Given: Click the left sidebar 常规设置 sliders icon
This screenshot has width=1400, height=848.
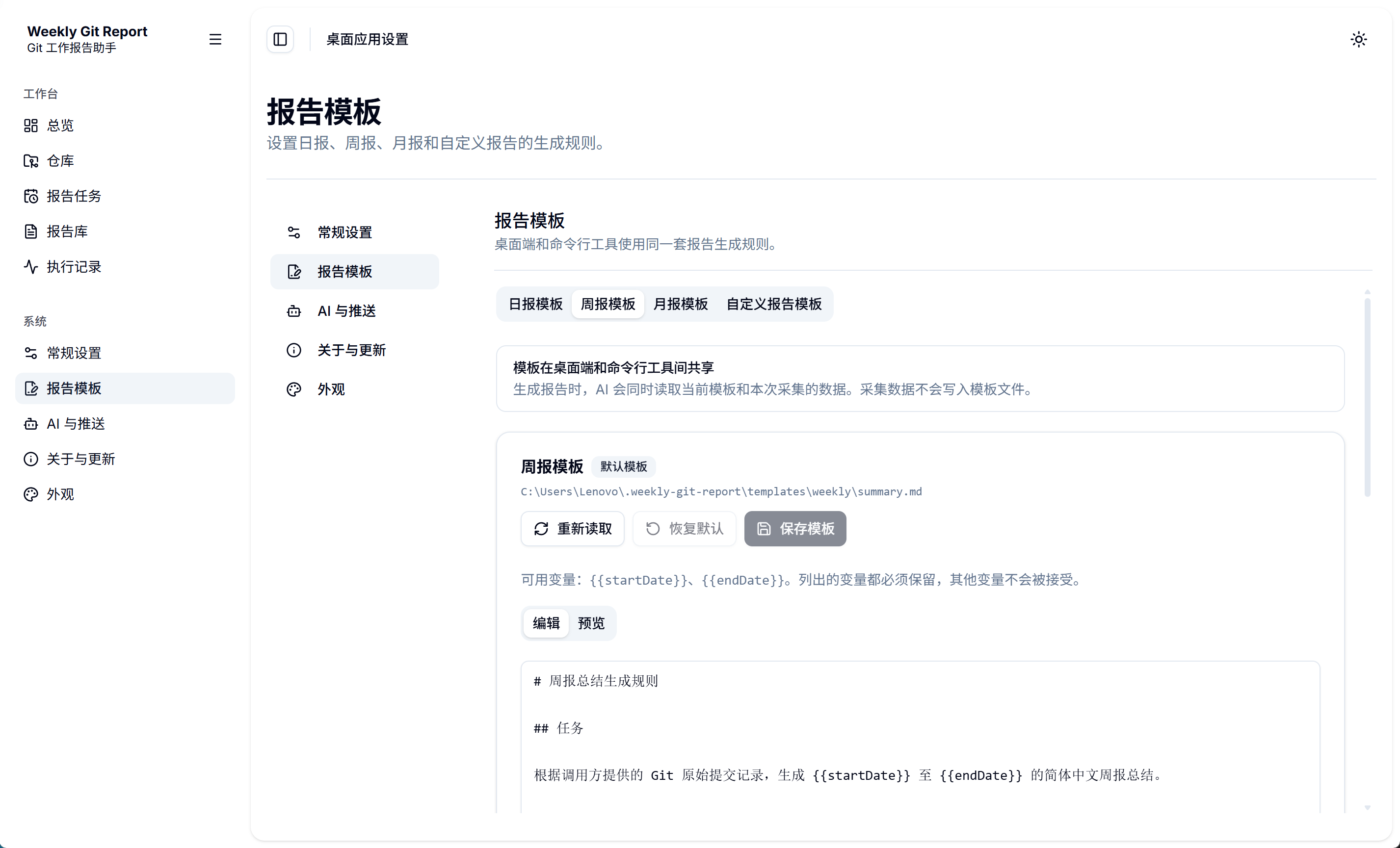Looking at the screenshot, I should click(31, 353).
